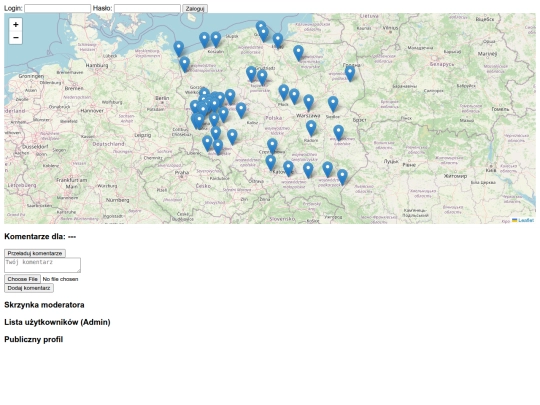Viewport: 540px width, 405px height.
Task: Select the marker left of the Grudziądz label
Action: coord(251,74)
